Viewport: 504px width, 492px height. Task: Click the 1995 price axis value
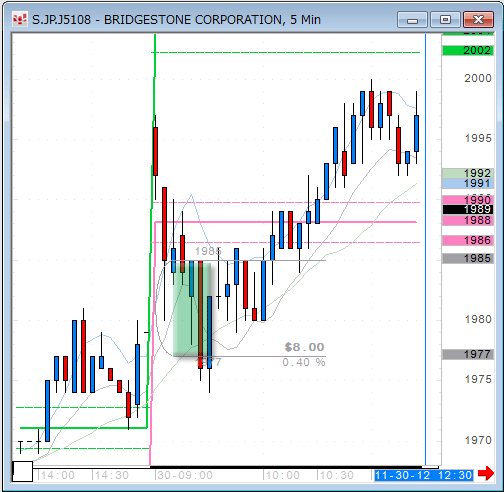click(478, 138)
